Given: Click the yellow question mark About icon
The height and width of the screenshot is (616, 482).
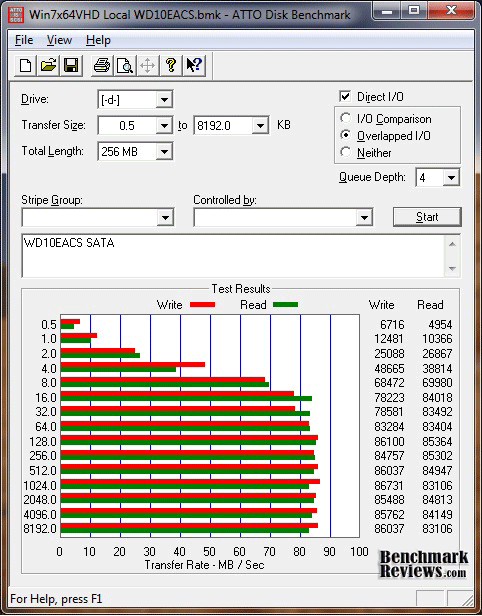Looking at the screenshot, I should click(x=171, y=65).
